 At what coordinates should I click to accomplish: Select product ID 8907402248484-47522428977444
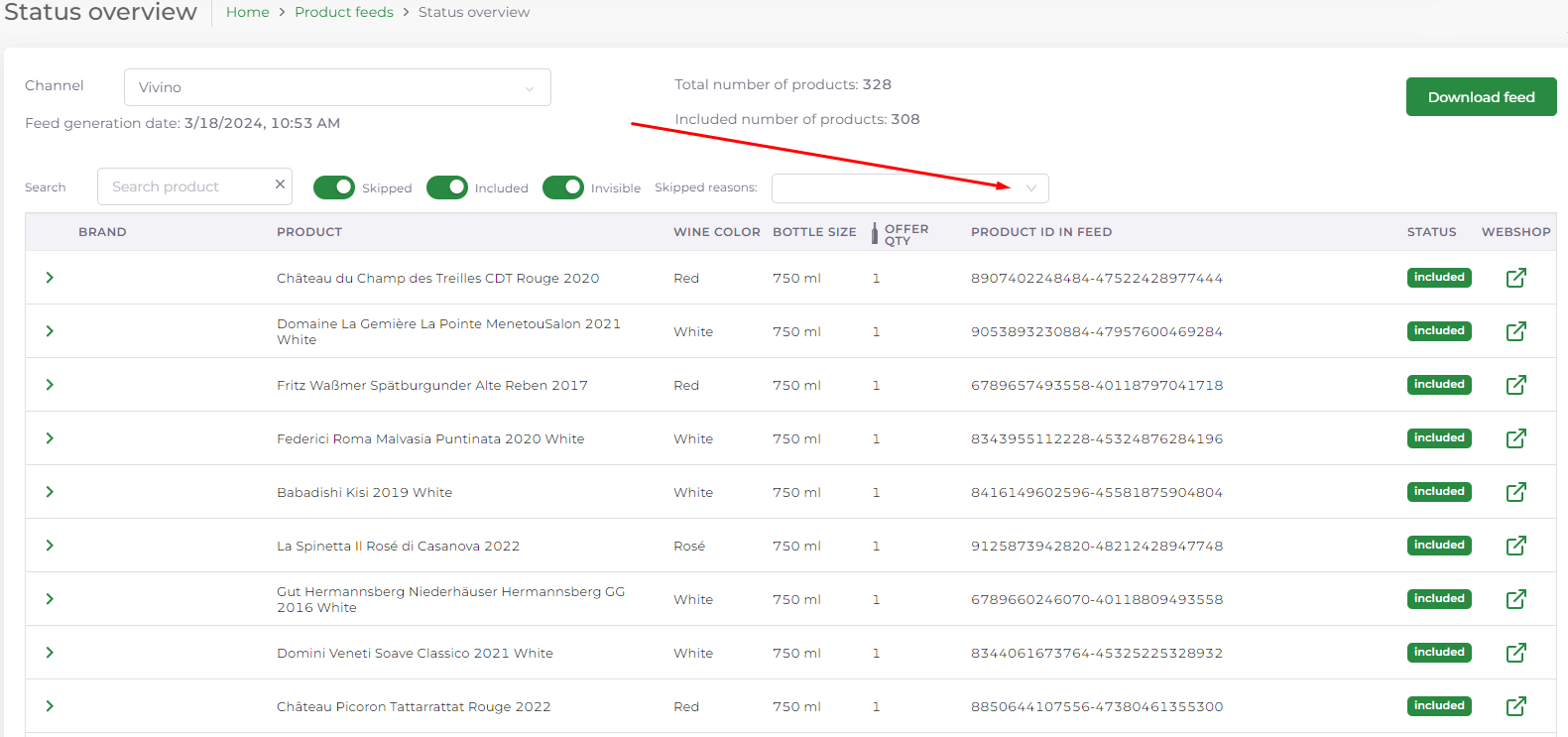point(1097,279)
